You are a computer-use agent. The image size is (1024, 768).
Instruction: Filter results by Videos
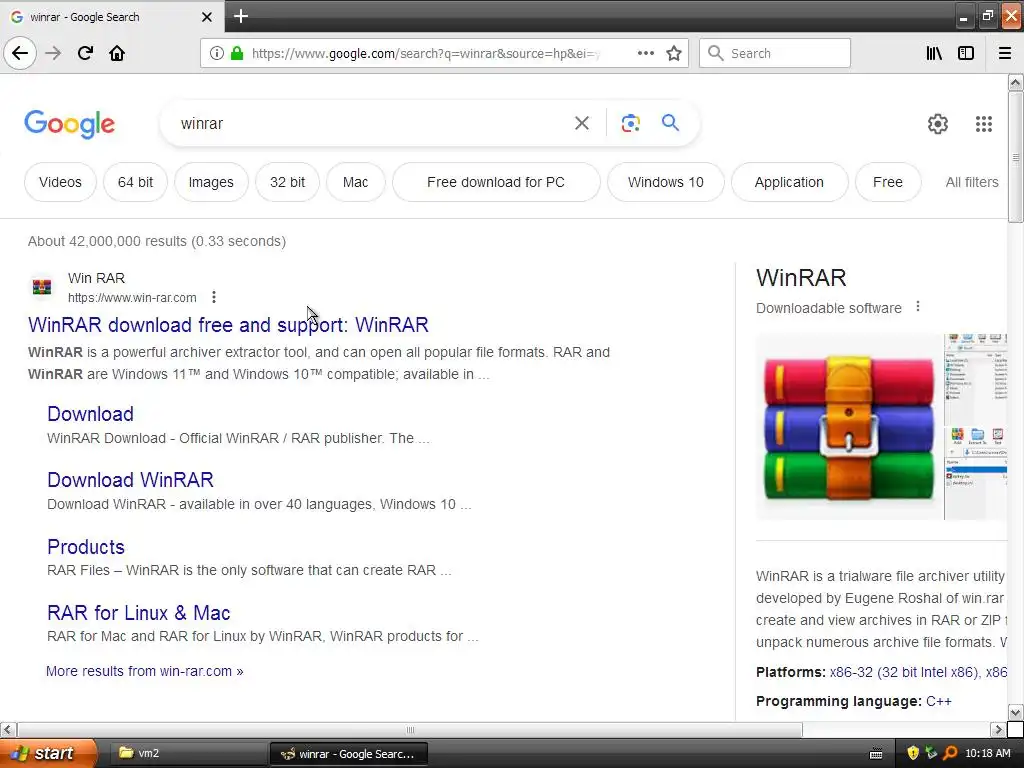click(60, 182)
